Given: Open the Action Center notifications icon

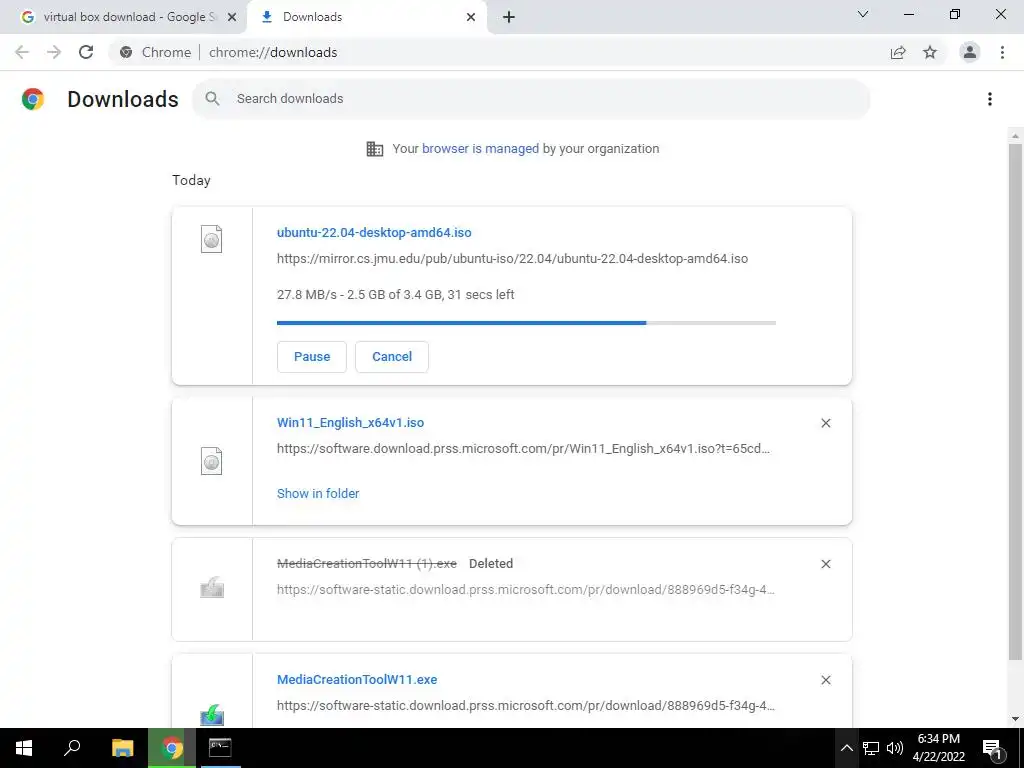Looking at the screenshot, I should 992,748.
